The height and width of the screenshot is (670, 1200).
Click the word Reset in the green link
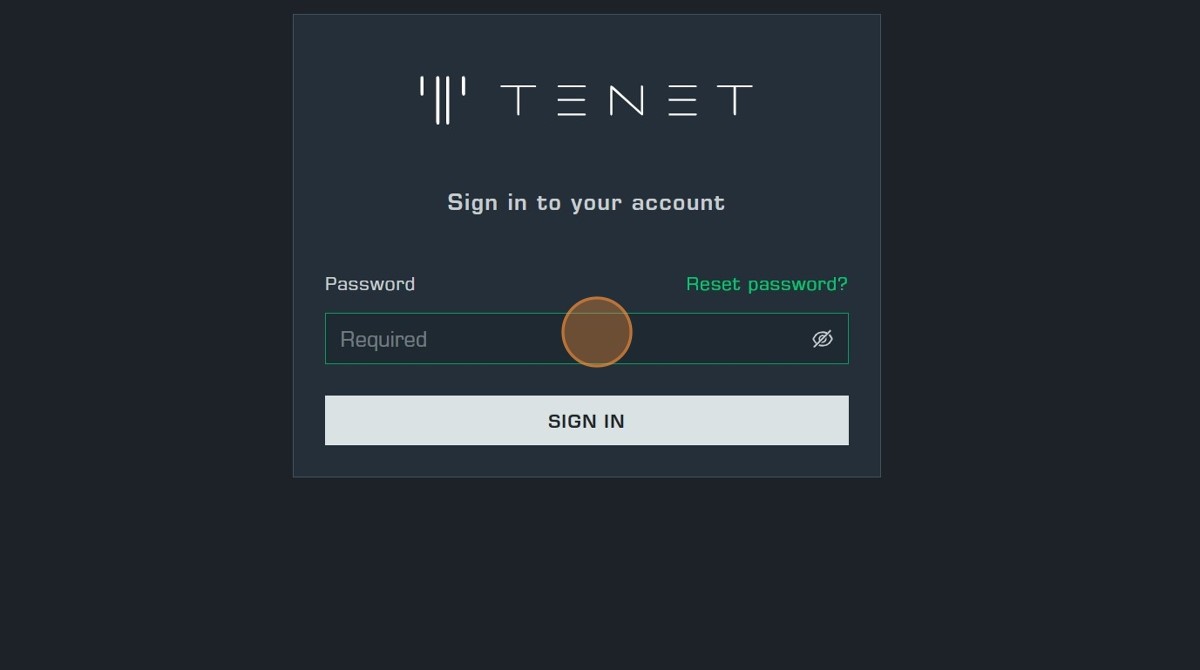pos(714,284)
